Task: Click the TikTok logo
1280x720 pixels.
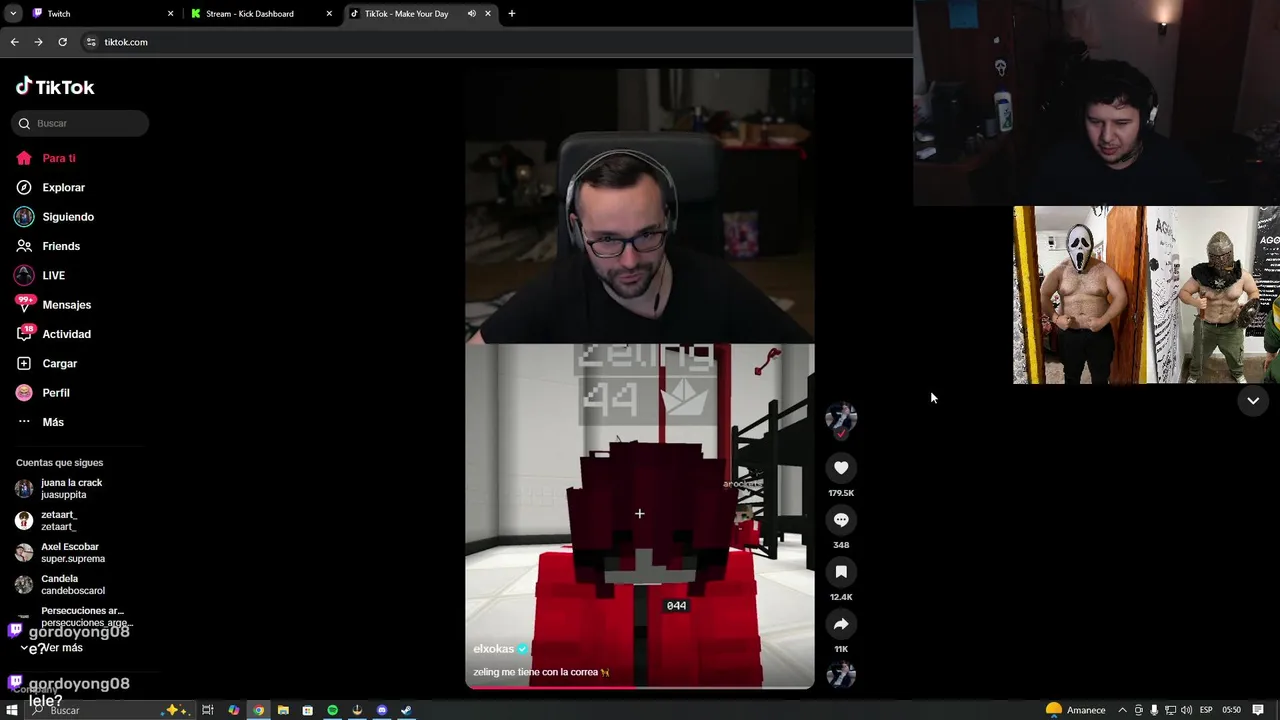Action: coord(55,87)
